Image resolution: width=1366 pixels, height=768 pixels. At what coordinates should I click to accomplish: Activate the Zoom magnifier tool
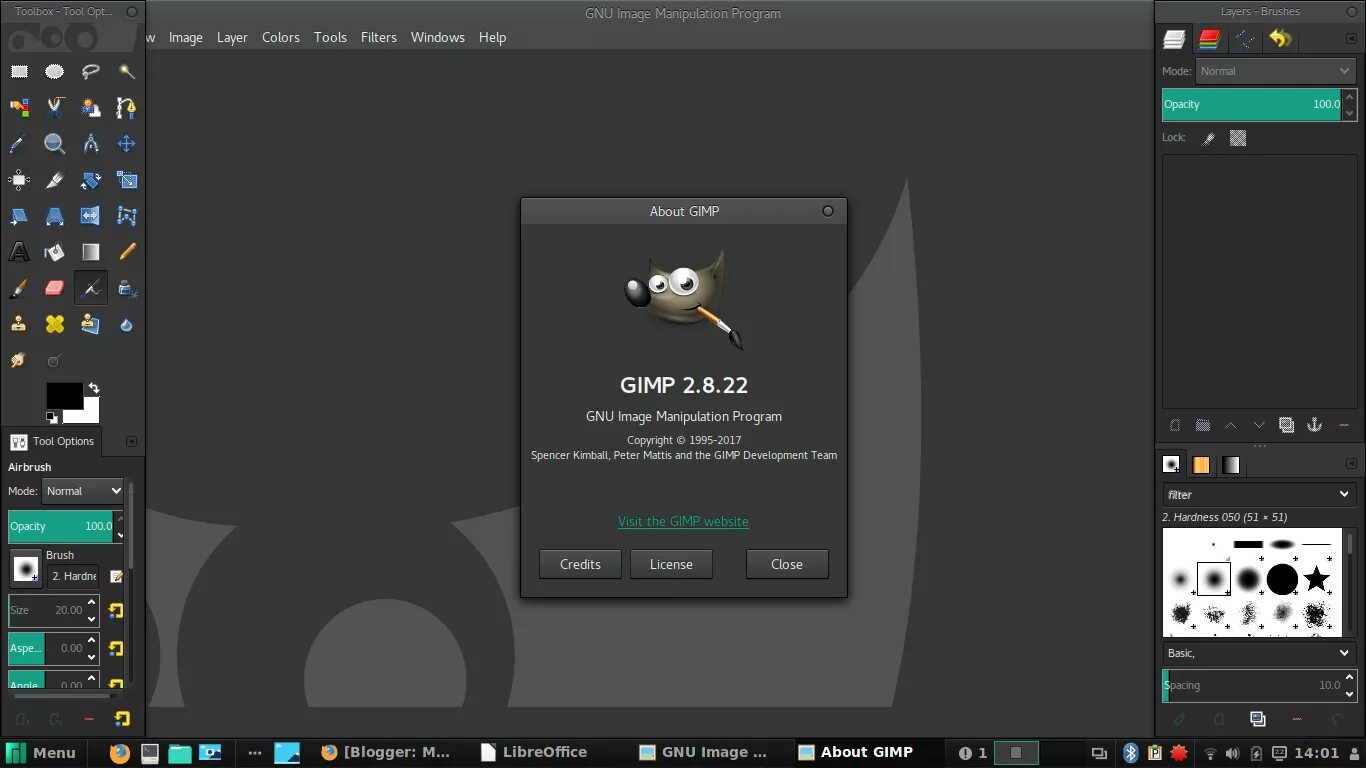coord(55,144)
